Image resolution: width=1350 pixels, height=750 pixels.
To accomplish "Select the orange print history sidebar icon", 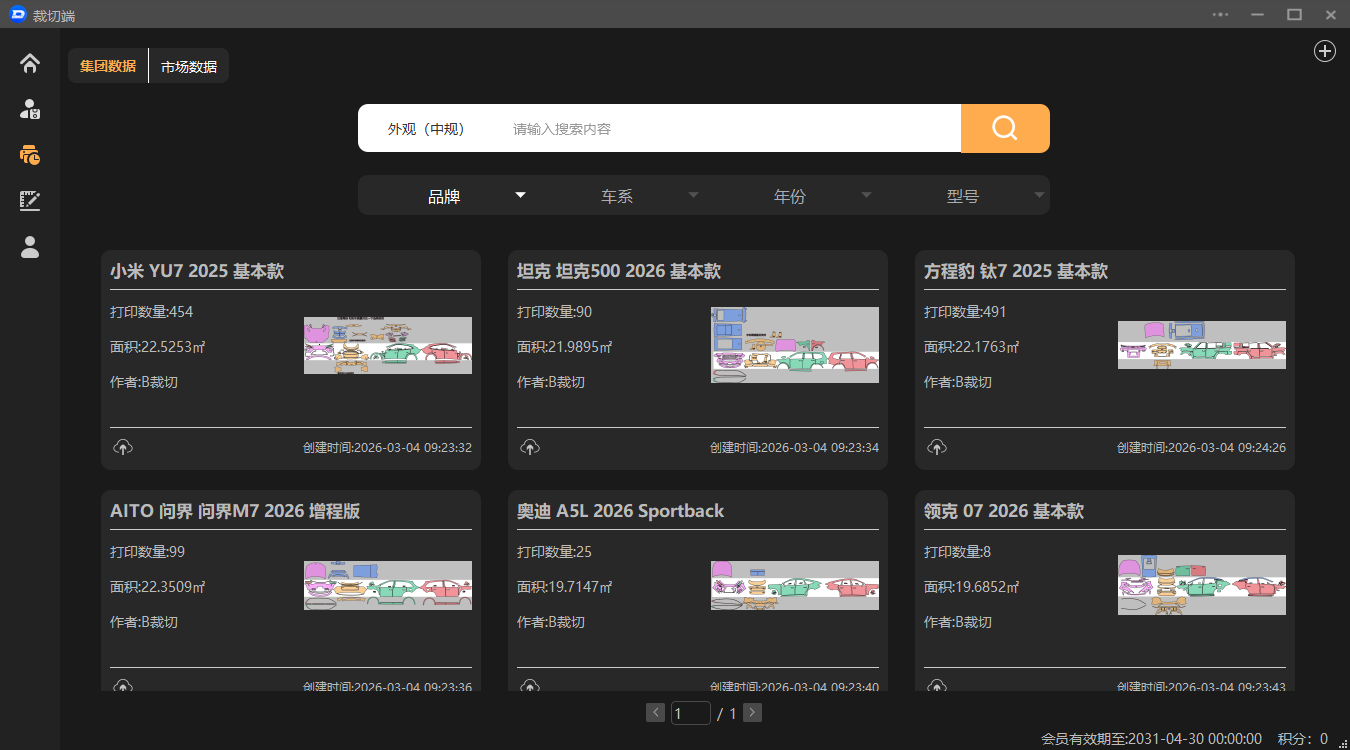I will (30, 155).
